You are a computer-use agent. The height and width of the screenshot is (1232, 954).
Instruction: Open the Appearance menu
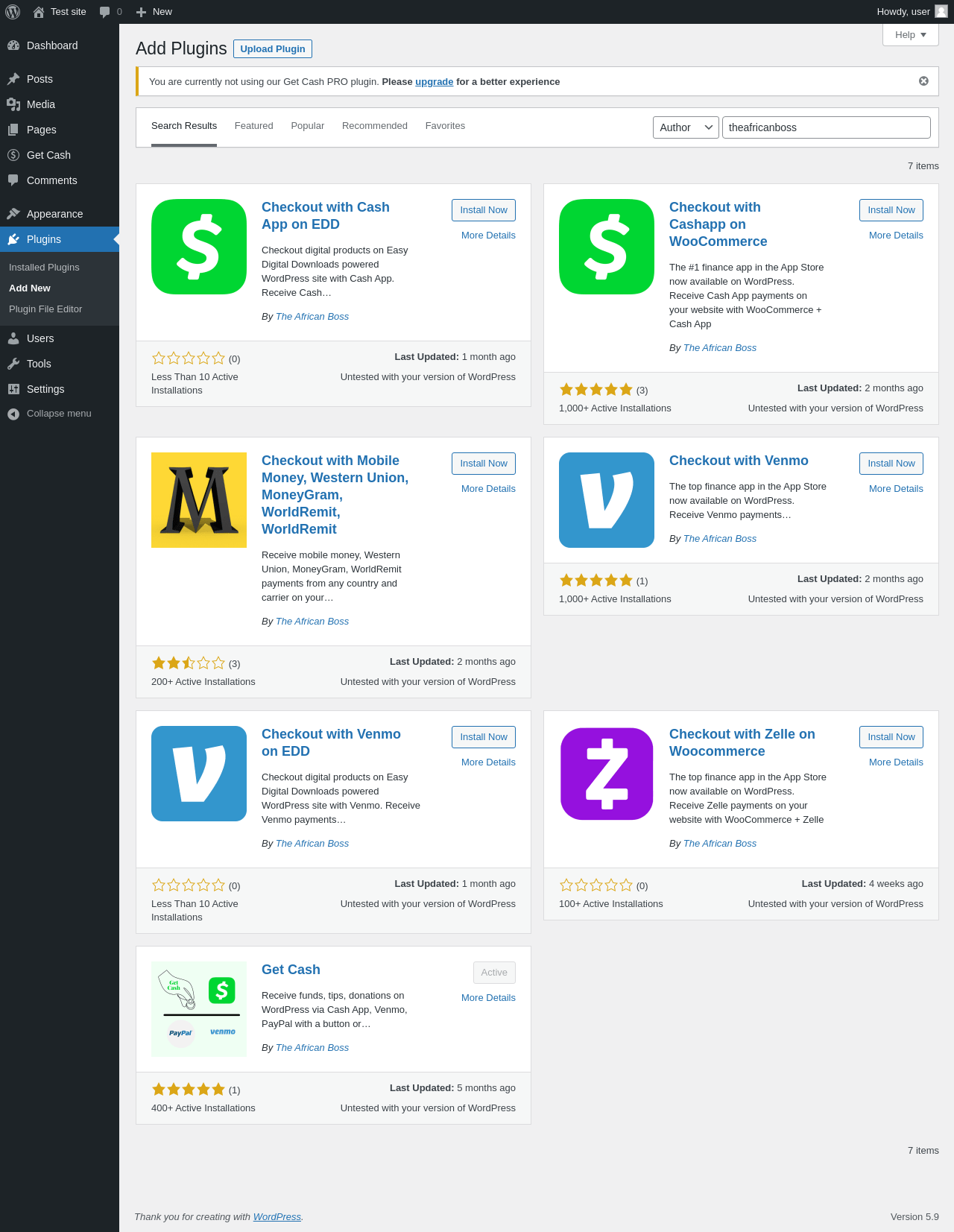coord(60,214)
